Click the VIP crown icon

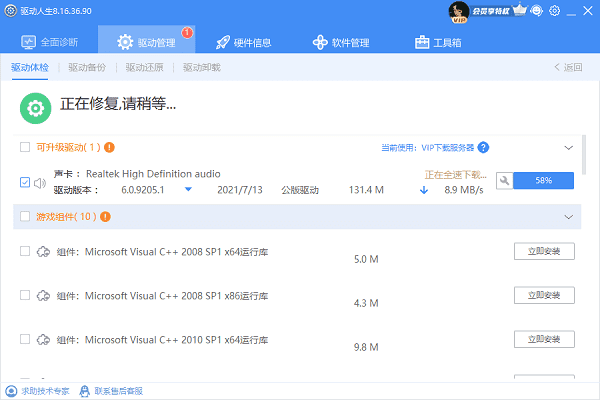tap(519, 9)
